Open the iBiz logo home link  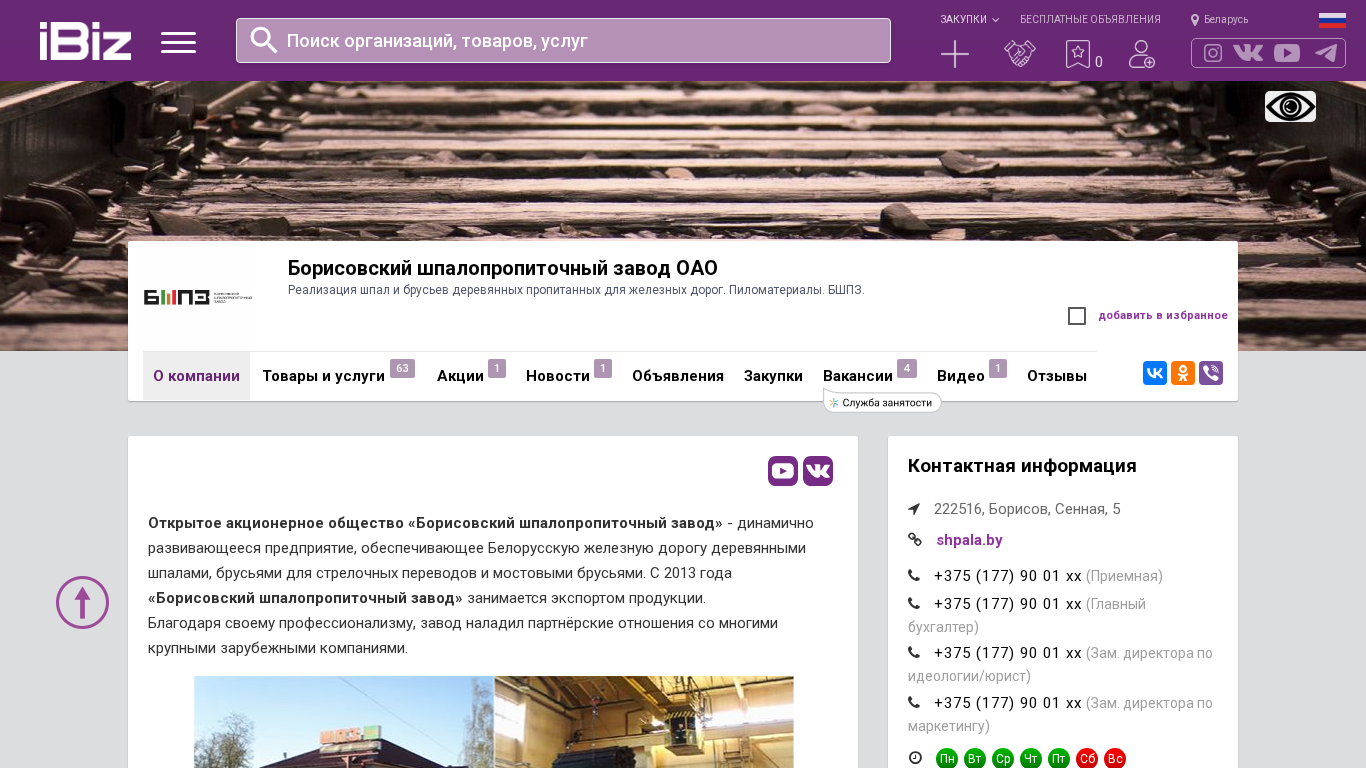click(85, 41)
